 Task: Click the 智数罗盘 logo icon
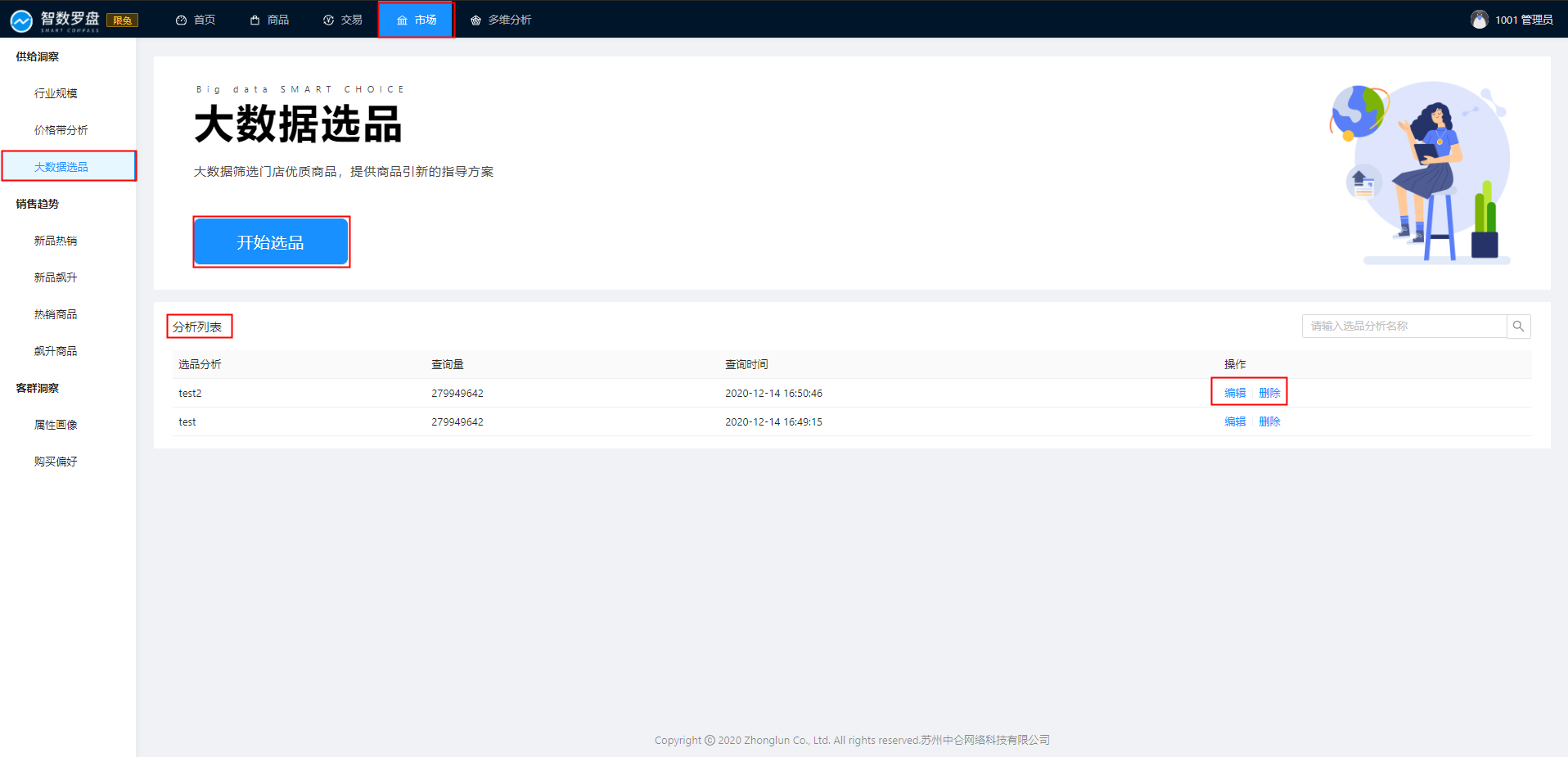point(21,20)
